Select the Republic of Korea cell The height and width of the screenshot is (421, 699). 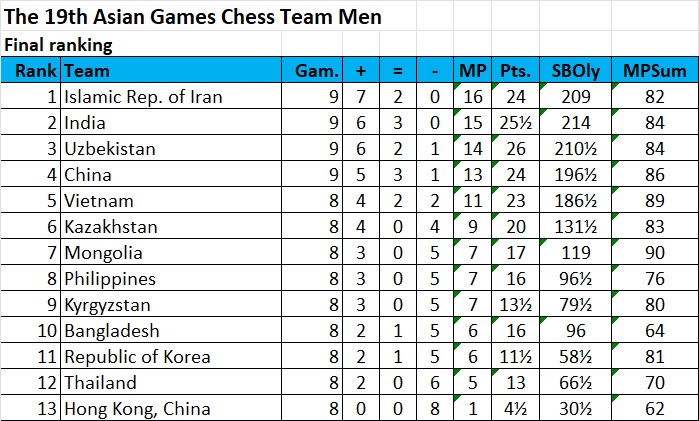click(137, 357)
